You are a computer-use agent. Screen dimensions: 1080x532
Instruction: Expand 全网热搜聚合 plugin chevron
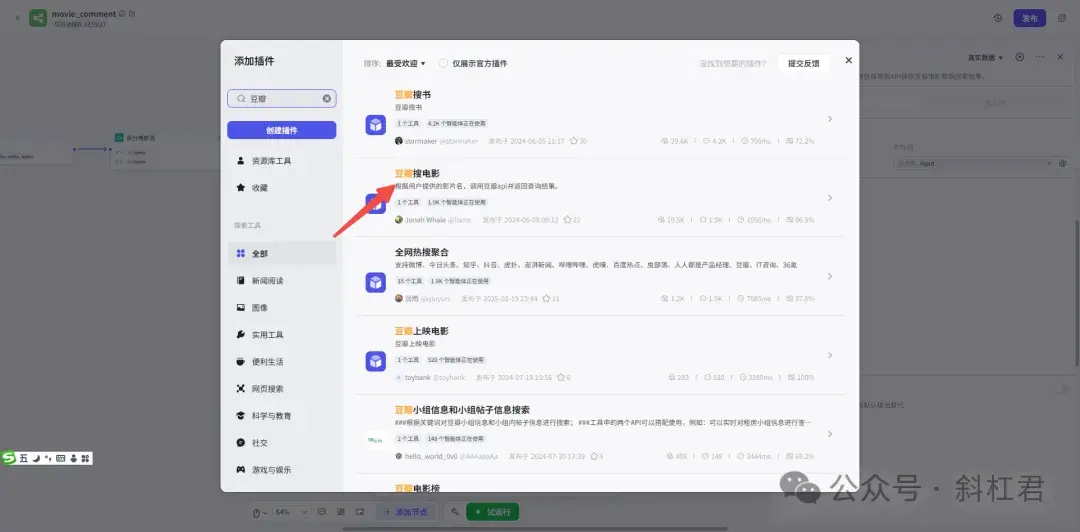(x=830, y=276)
